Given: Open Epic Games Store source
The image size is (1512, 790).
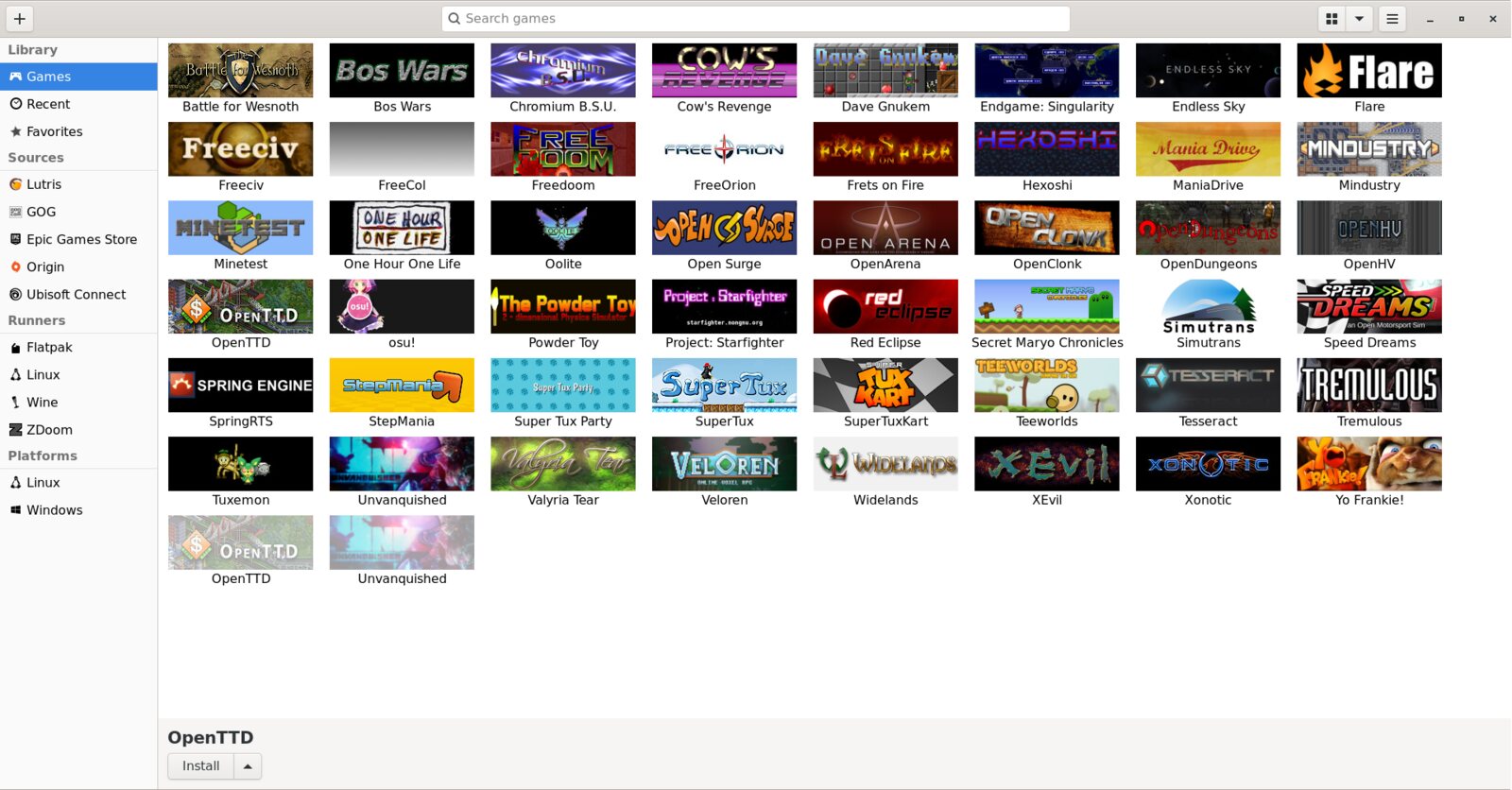Looking at the screenshot, I should 78,239.
